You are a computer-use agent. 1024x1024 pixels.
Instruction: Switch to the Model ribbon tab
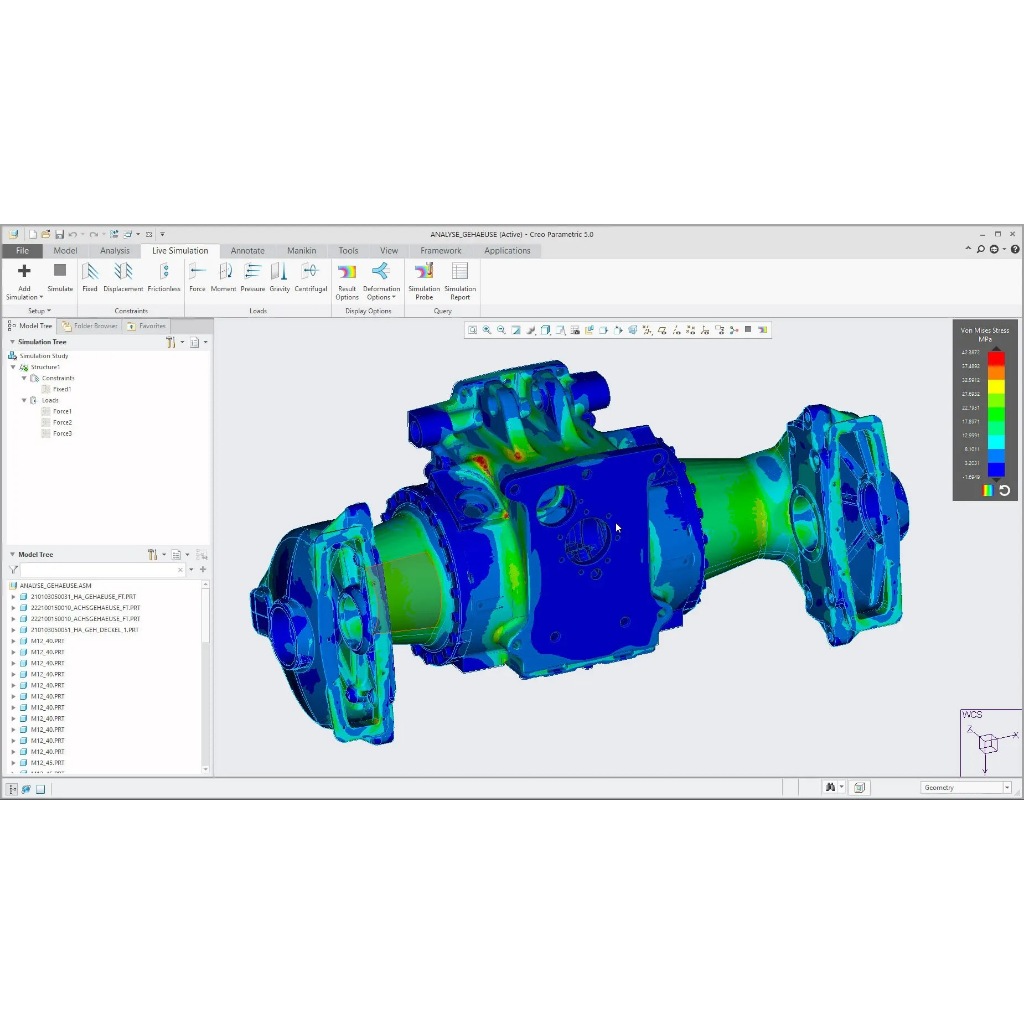65,251
